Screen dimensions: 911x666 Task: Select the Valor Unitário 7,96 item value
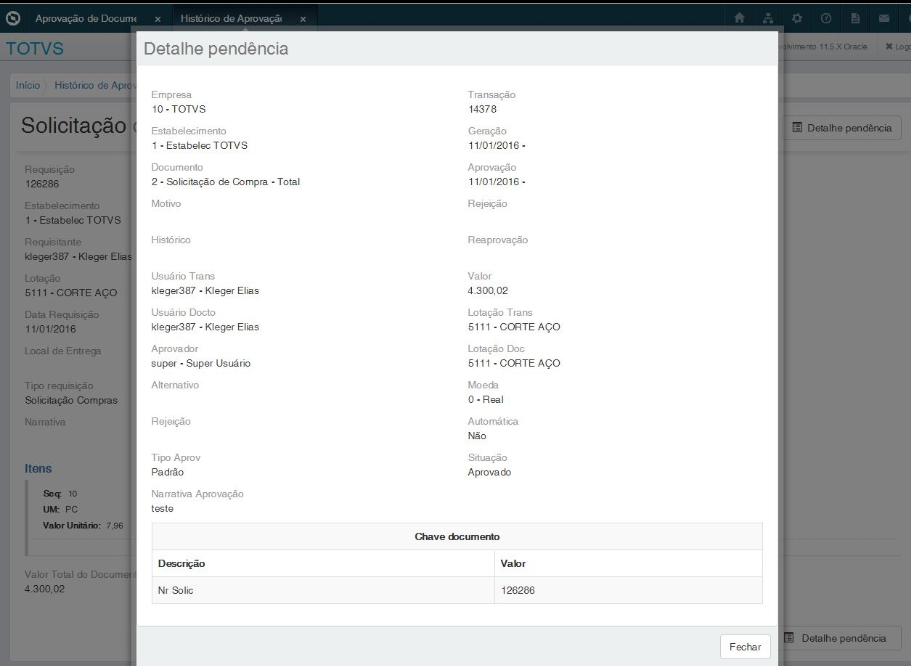point(114,525)
